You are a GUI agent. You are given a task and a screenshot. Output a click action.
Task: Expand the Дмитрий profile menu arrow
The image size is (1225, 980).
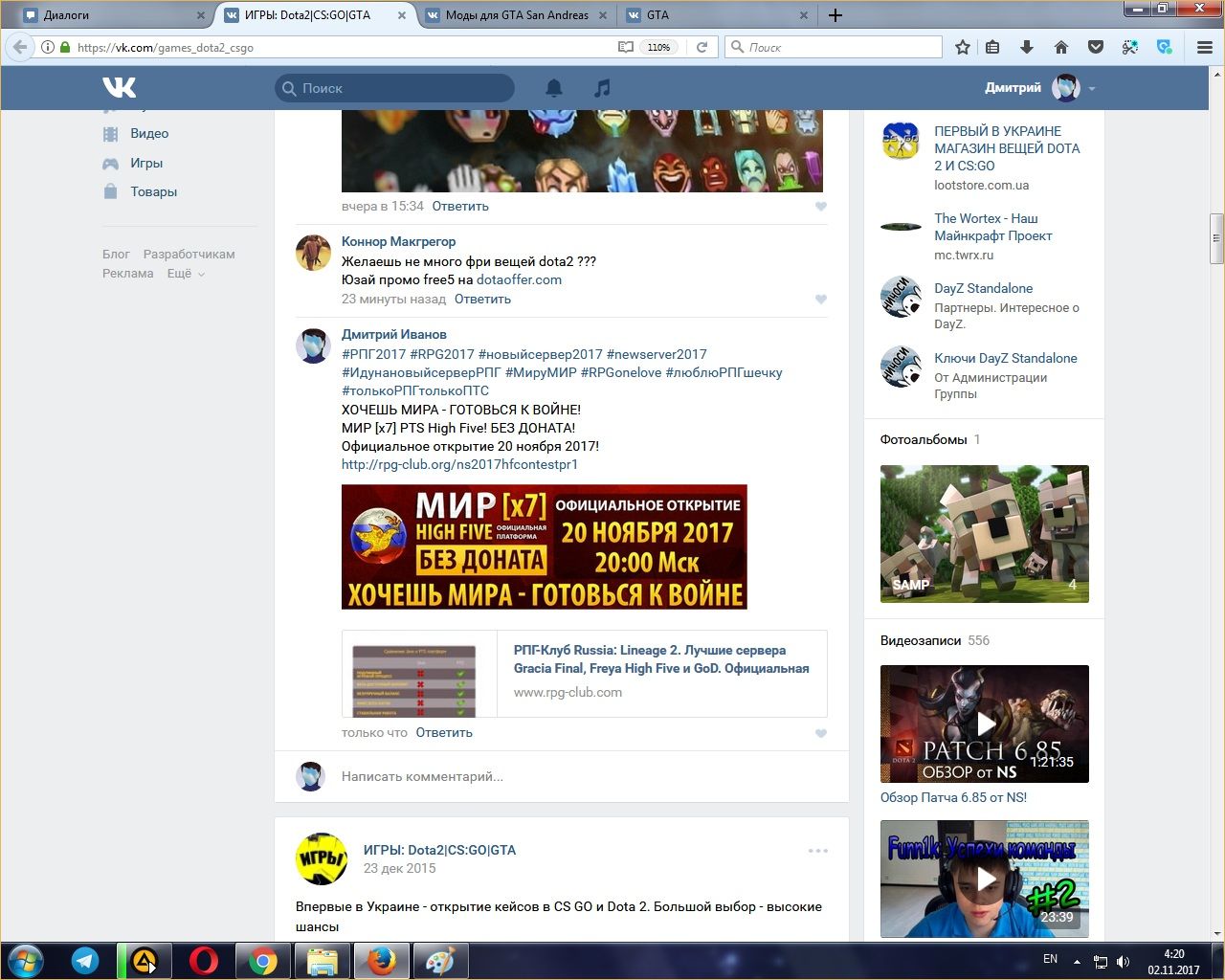coord(1092,89)
